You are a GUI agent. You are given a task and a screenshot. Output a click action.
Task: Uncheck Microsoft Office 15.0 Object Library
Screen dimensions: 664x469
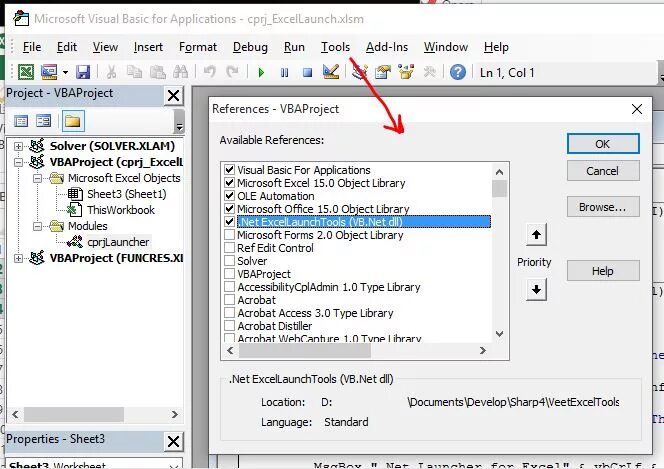(x=230, y=209)
